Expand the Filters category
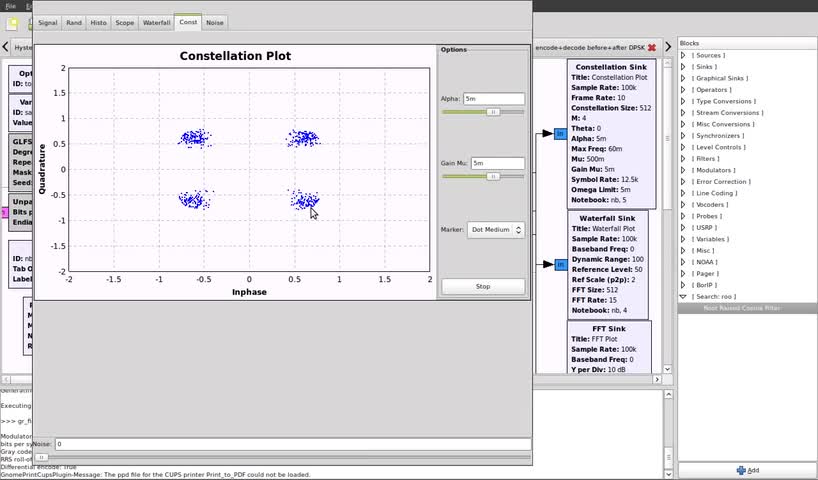Image resolution: width=818 pixels, height=480 pixels. coord(683,159)
